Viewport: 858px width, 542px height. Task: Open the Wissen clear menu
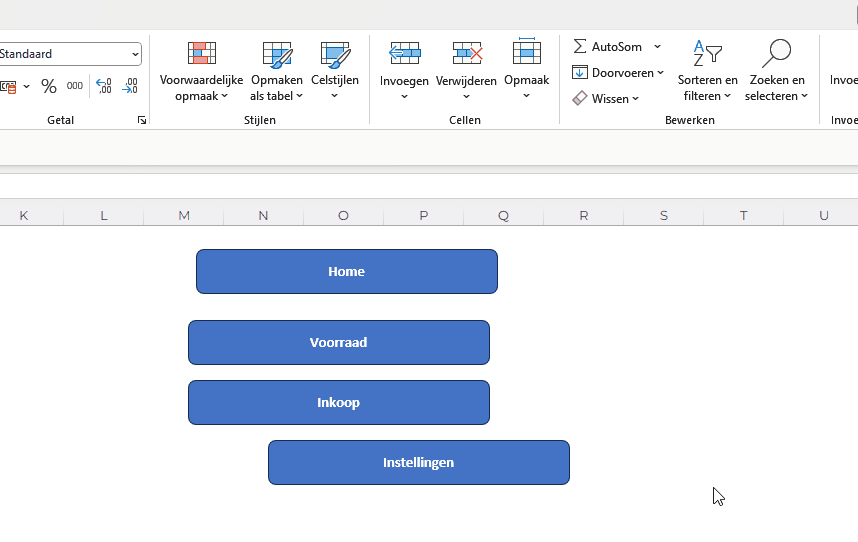(606, 99)
